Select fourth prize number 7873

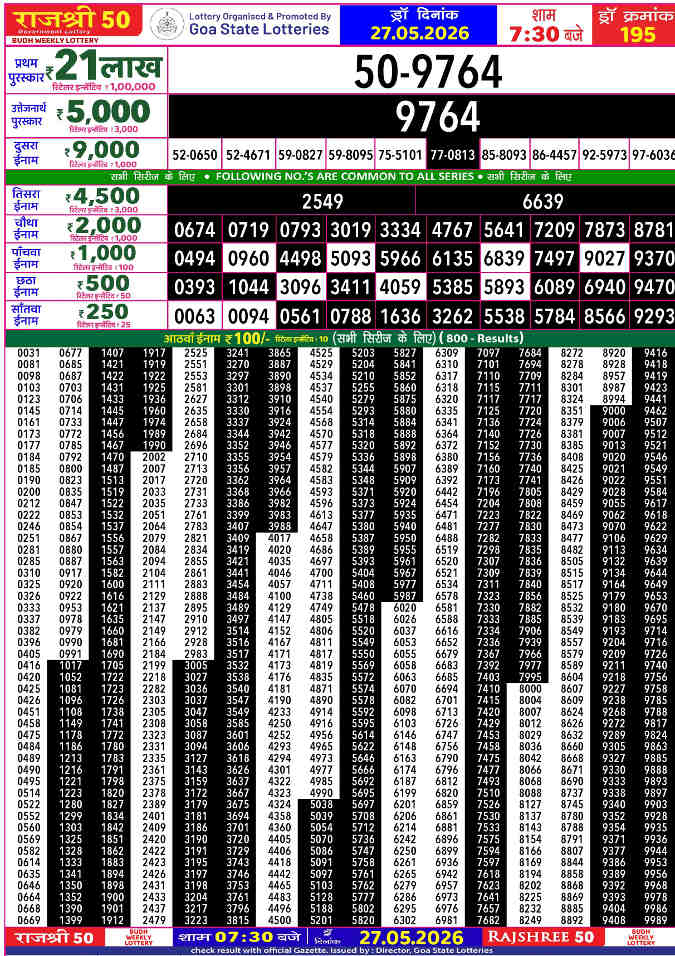click(x=604, y=230)
